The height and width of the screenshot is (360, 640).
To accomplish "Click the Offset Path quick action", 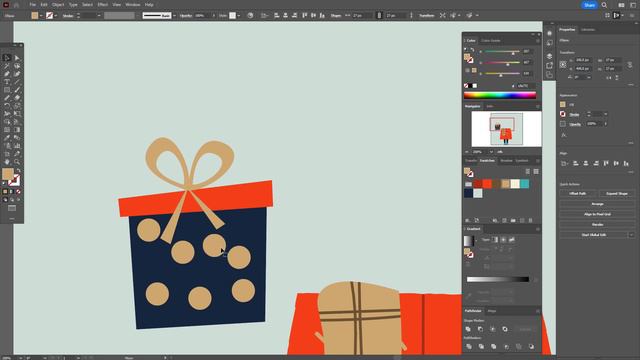I will (578, 193).
